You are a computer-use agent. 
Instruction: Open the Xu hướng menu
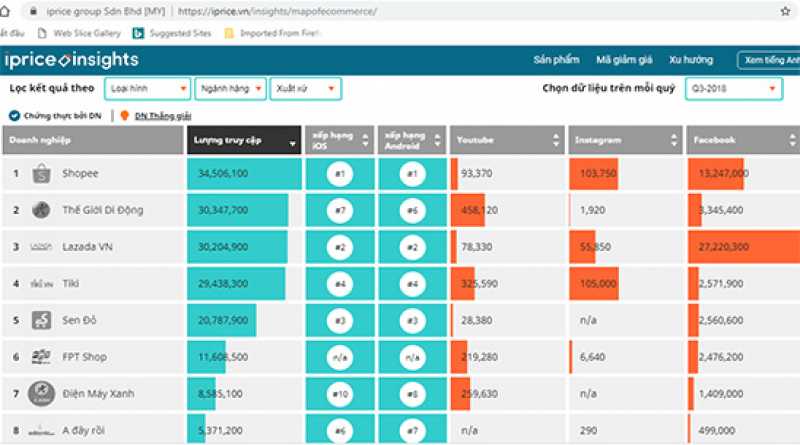pyautogui.click(x=691, y=60)
